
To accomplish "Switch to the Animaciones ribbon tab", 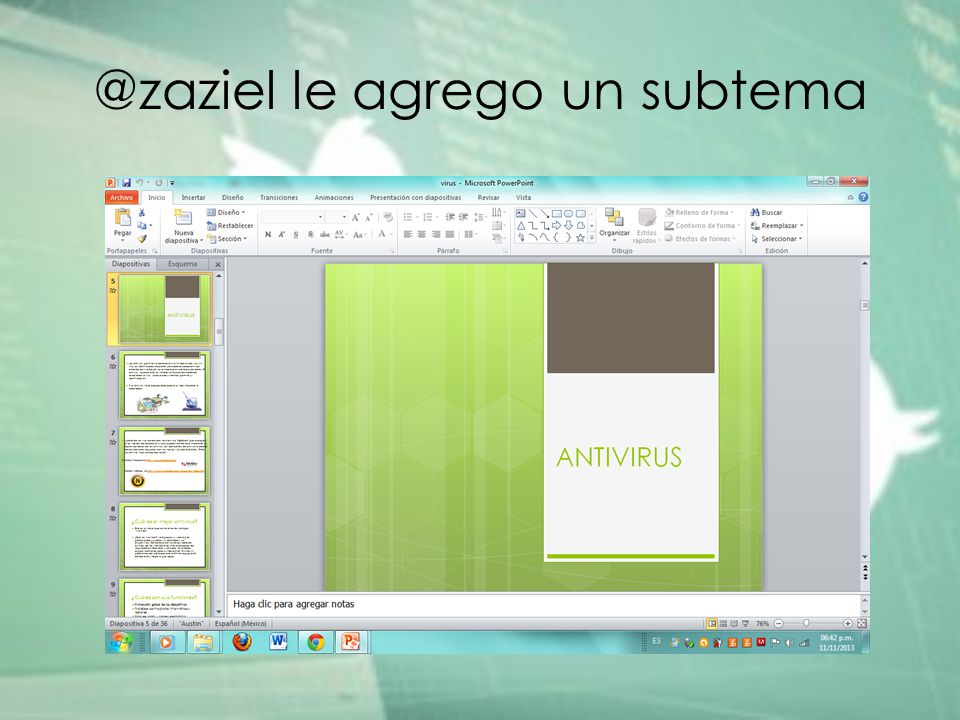I will coord(334,197).
